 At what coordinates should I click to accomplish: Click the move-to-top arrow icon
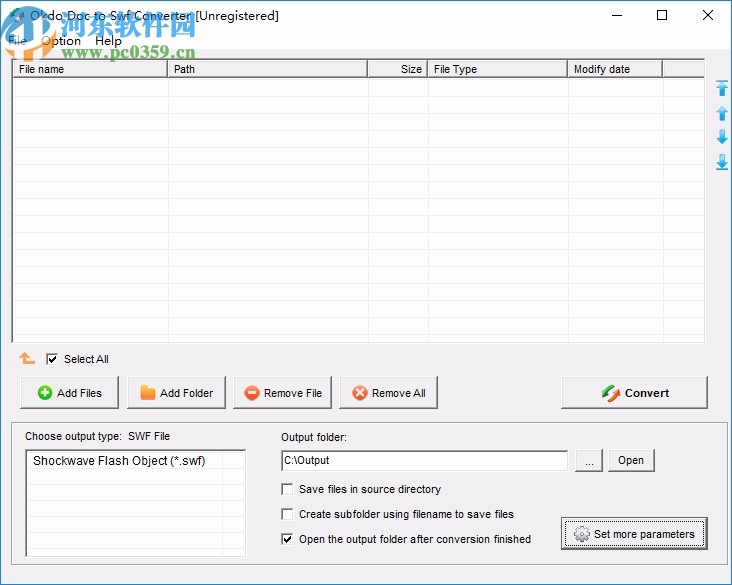[722, 88]
